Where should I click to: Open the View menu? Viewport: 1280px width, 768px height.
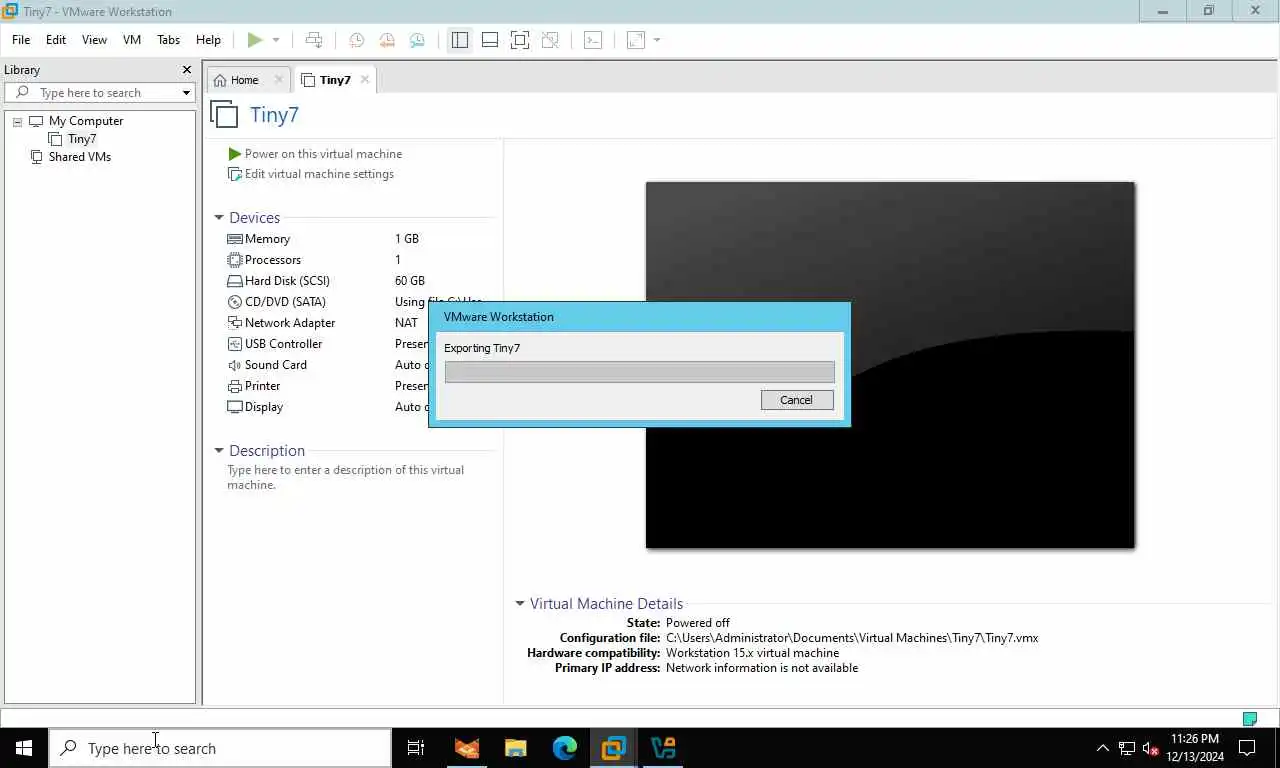[94, 40]
